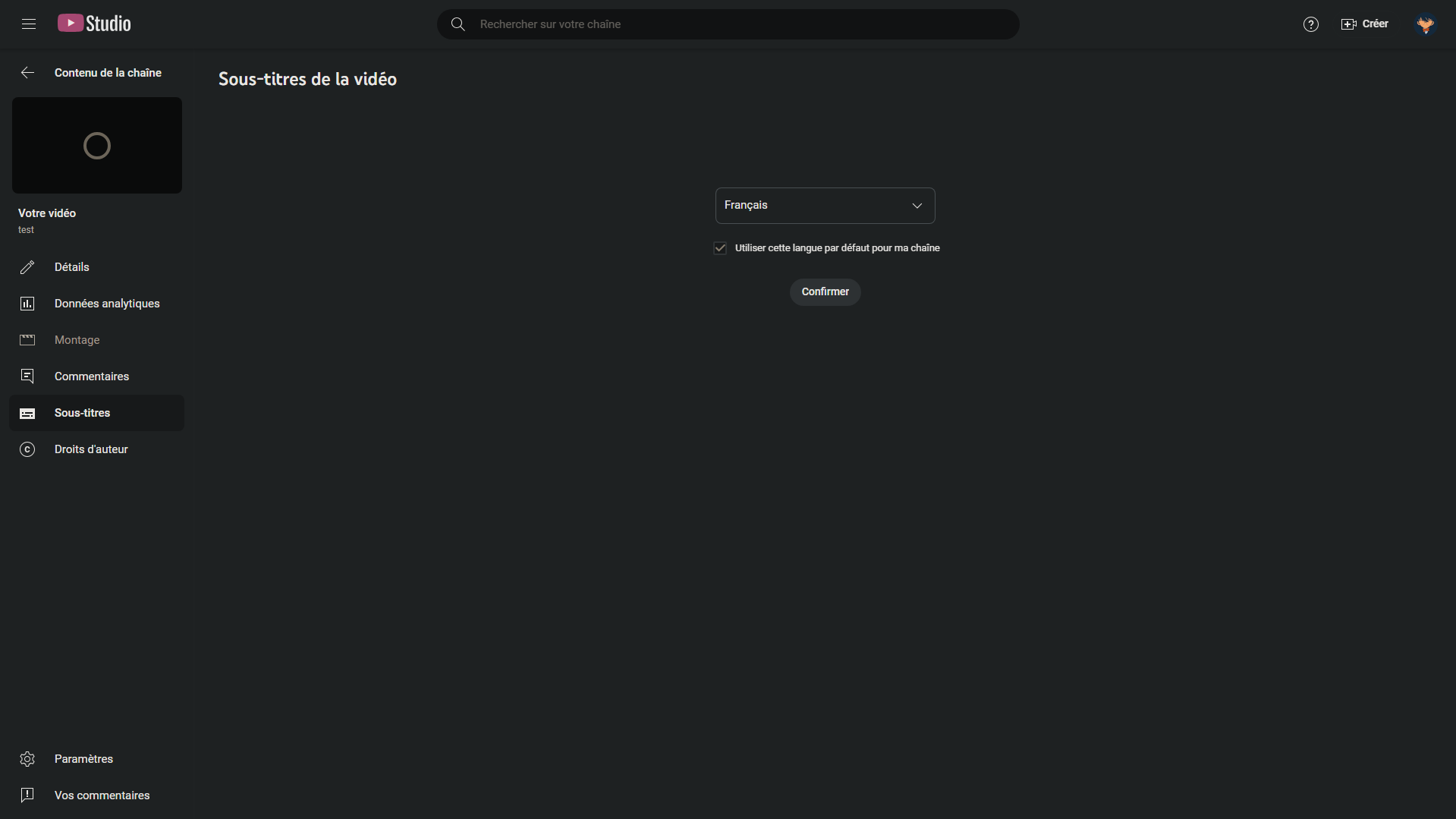Select Sous-titres in the sidebar
This screenshot has width=1456, height=819.
coord(83,413)
